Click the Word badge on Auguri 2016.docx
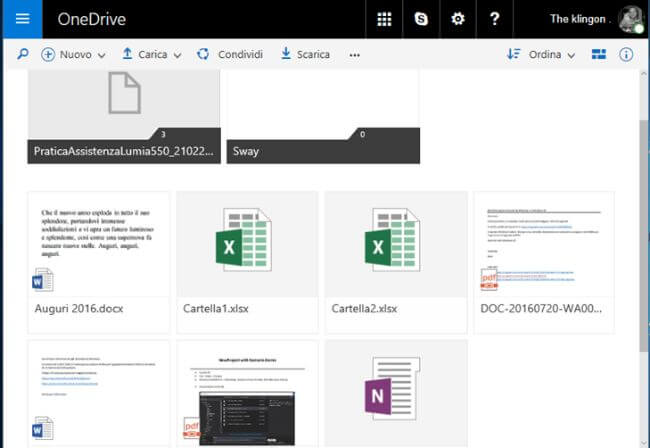This screenshot has width=650, height=448. click(43, 280)
